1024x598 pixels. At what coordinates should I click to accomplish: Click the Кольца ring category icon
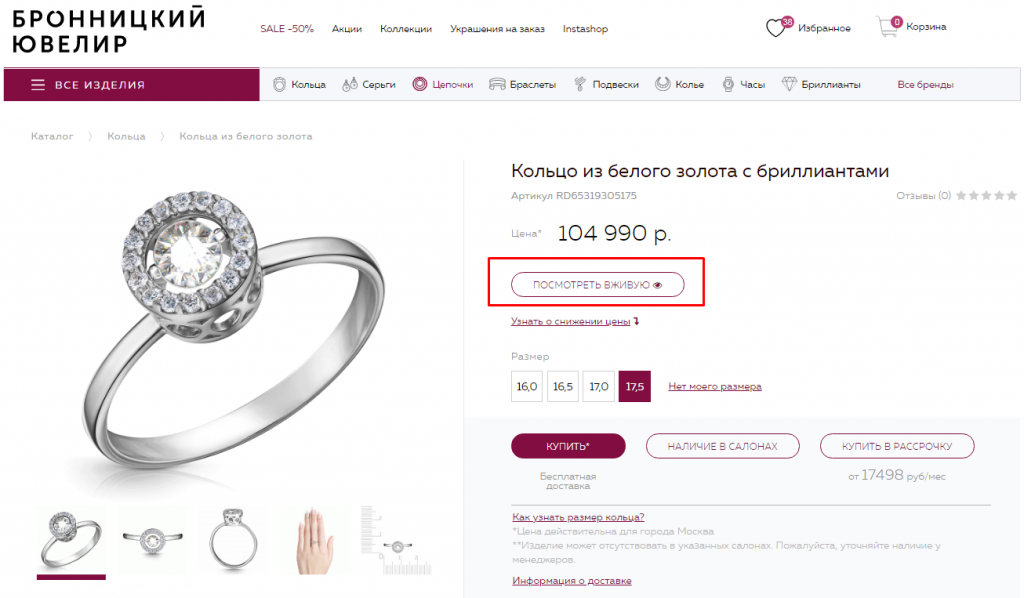coord(279,85)
